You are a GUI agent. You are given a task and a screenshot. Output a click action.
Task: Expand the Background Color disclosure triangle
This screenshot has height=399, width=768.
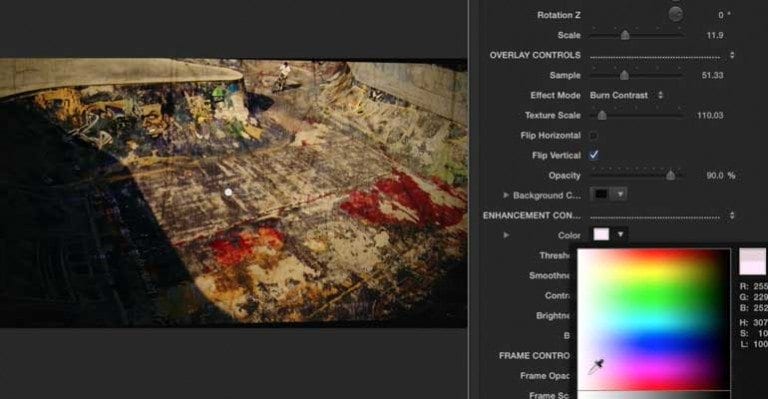coord(505,195)
